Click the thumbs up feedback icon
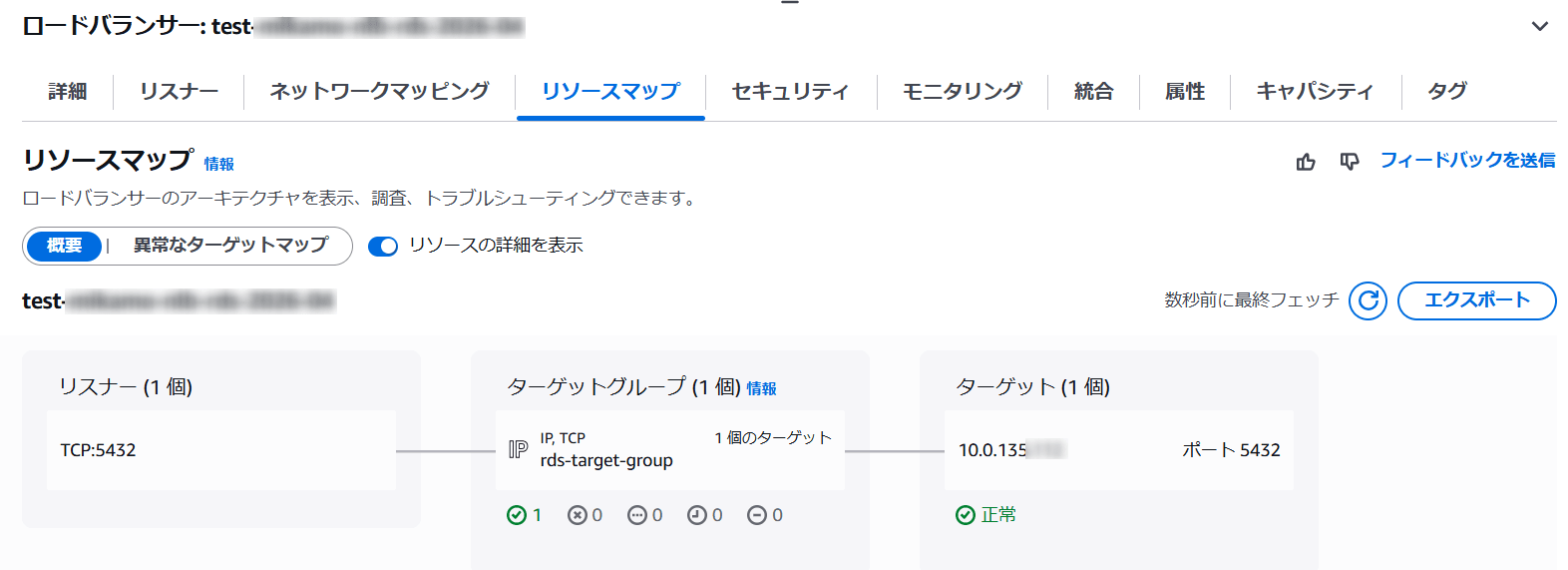Screen dimensions: 1568x570 (x=1306, y=162)
